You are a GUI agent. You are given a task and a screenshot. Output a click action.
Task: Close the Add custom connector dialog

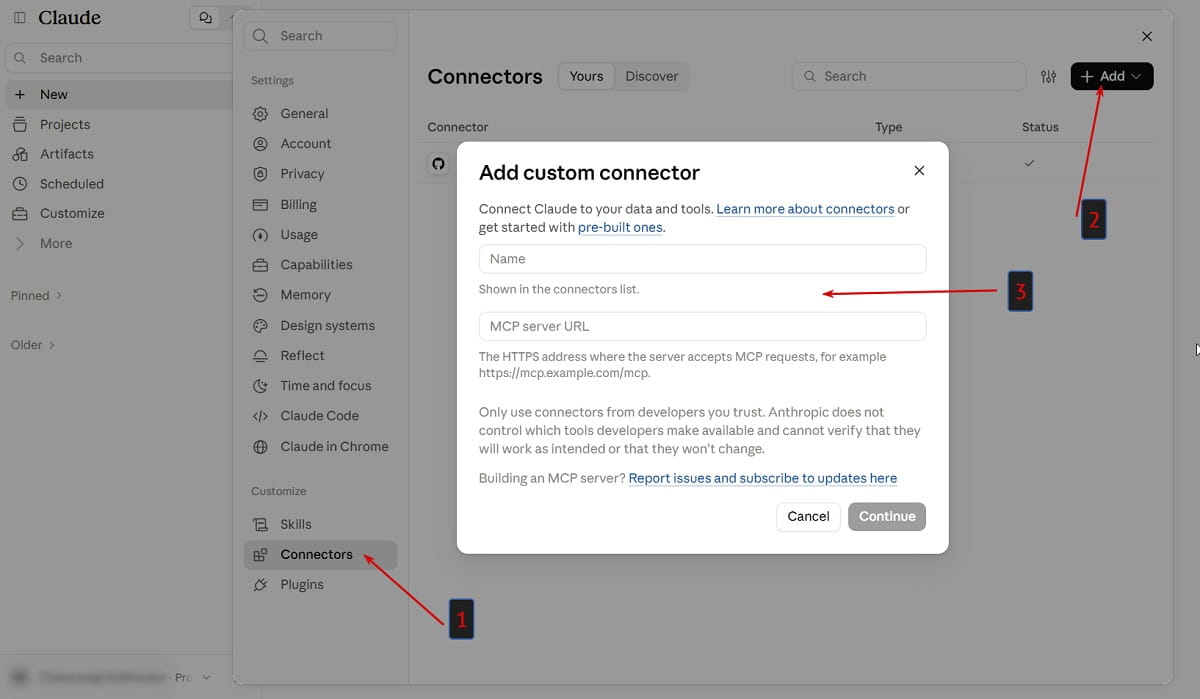[x=919, y=171]
